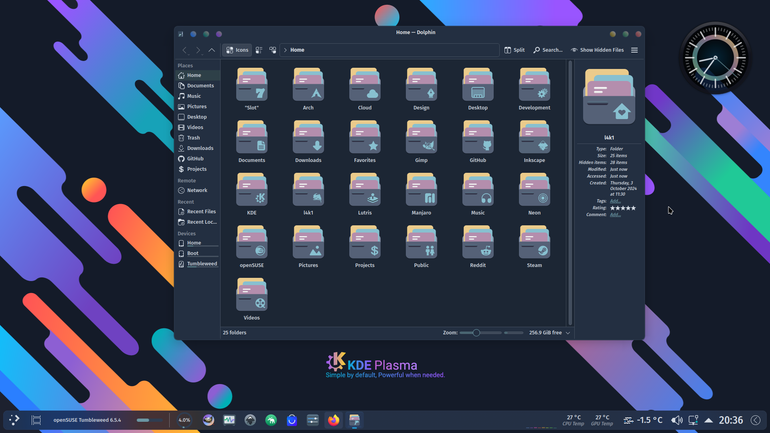
Task: Open Trash in Places sidebar
Action: click(x=198, y=138)
